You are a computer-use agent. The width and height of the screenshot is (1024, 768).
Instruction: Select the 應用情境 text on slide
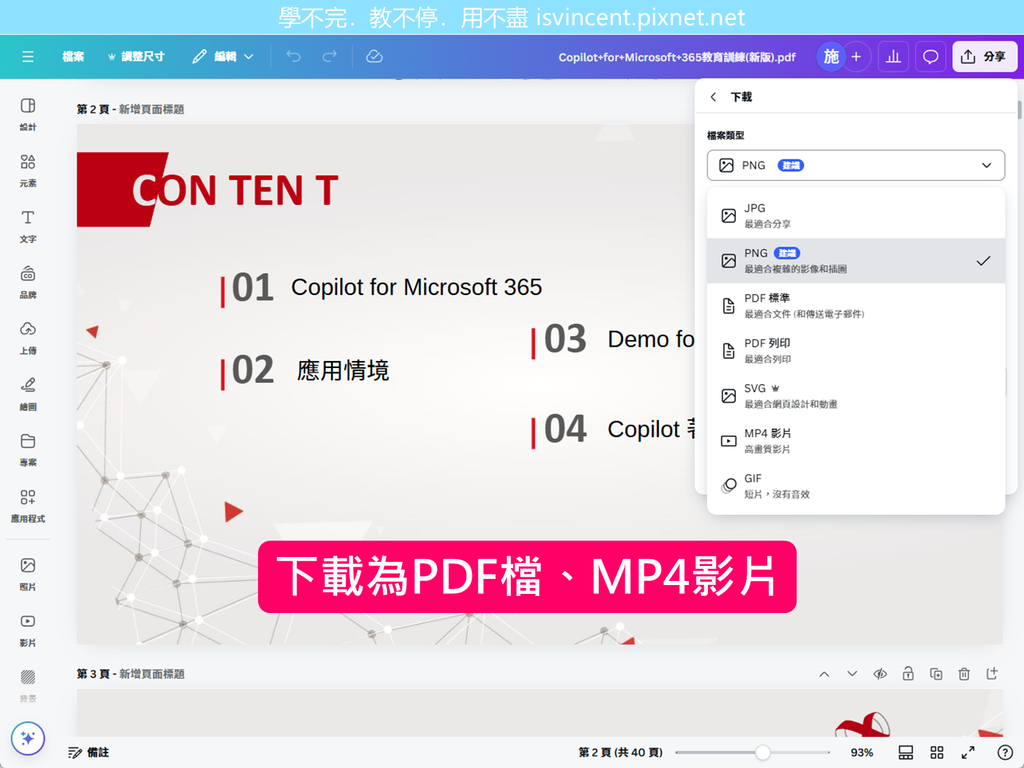343,370
